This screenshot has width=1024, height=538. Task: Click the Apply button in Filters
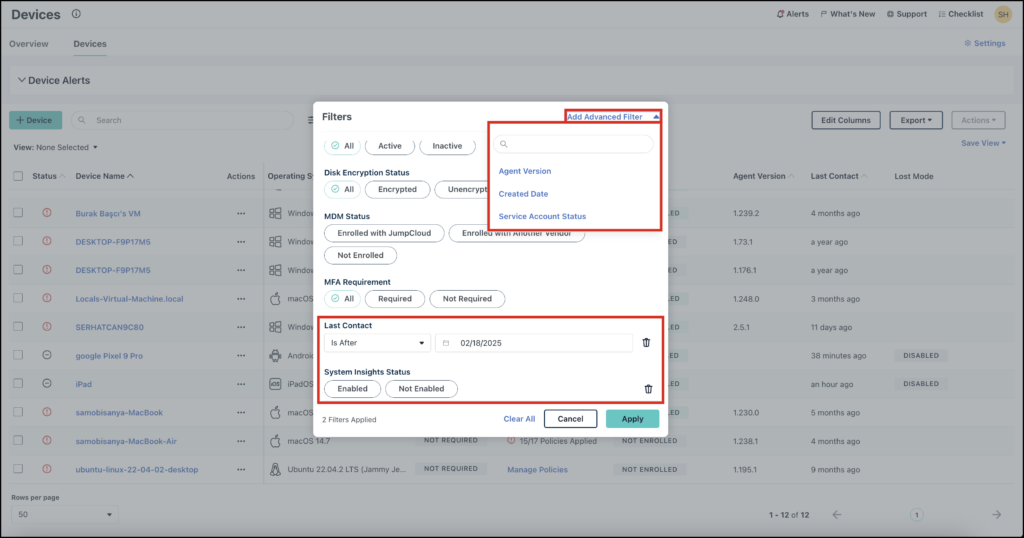click(x=632, y=419)
